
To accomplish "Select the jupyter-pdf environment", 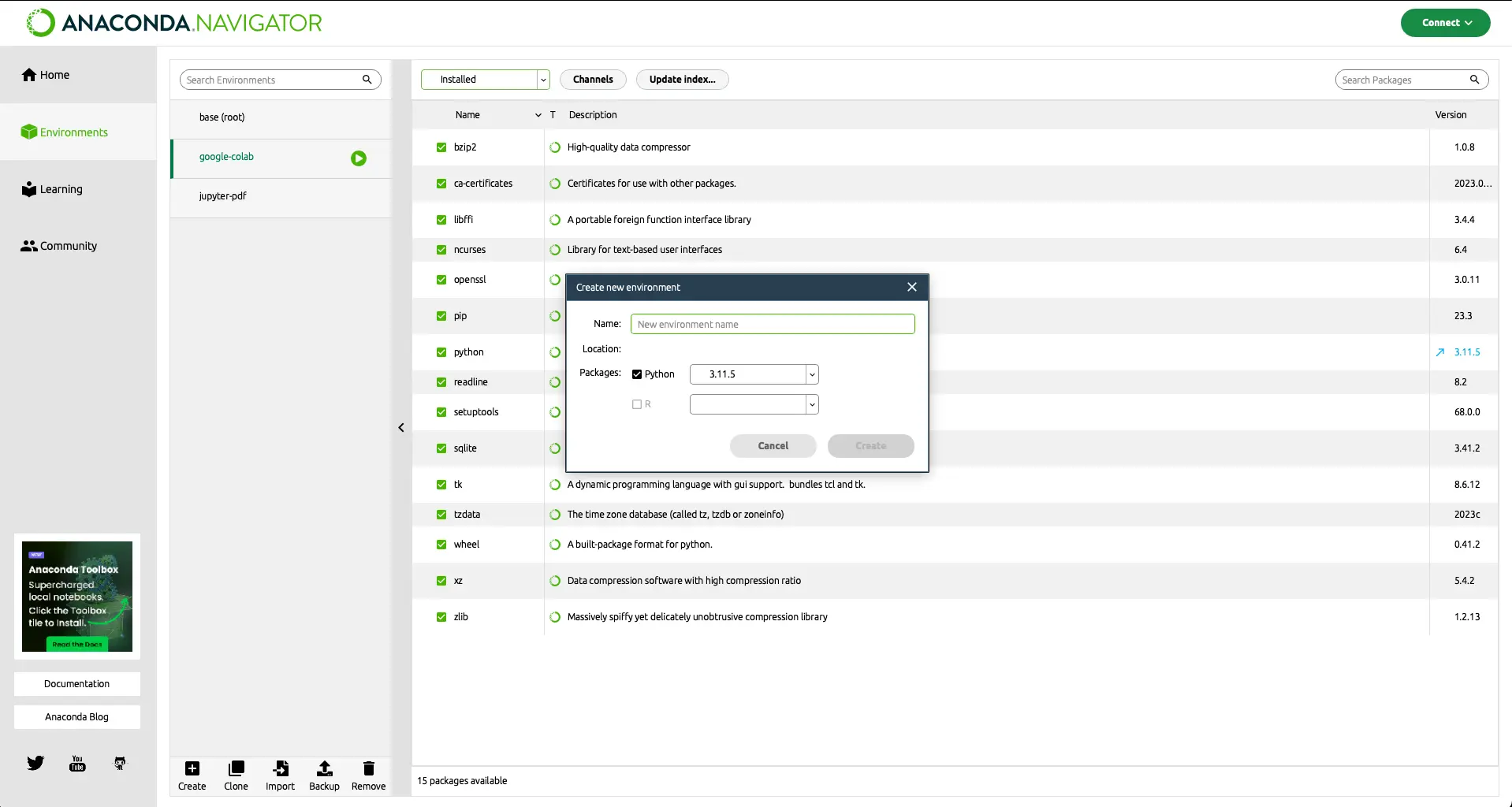I will pos(281,196).
